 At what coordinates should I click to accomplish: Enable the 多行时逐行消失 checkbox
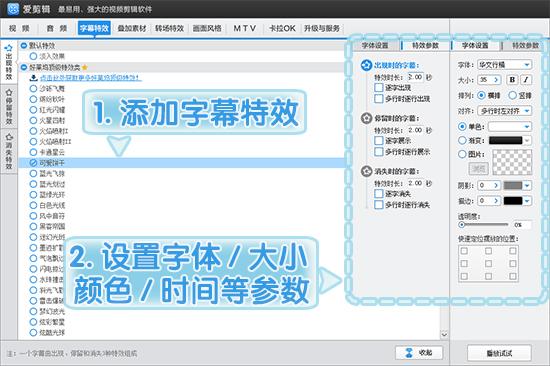pos(379,205)
